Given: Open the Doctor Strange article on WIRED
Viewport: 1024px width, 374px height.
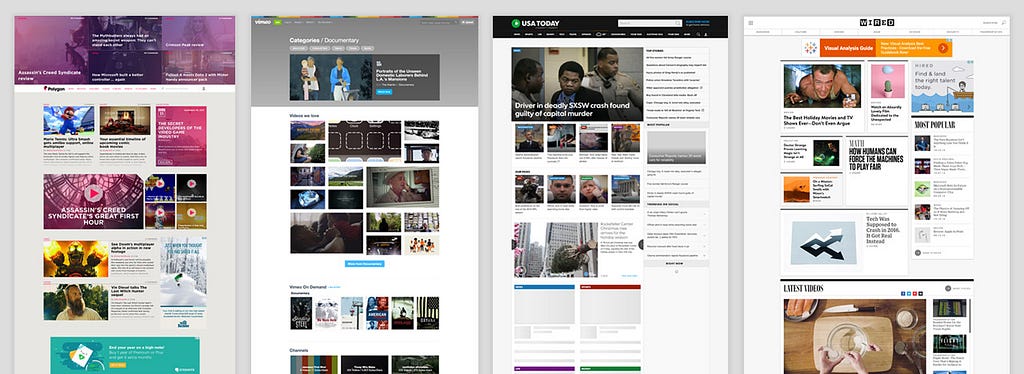Looking at the screenshot, I should [810, 153].
